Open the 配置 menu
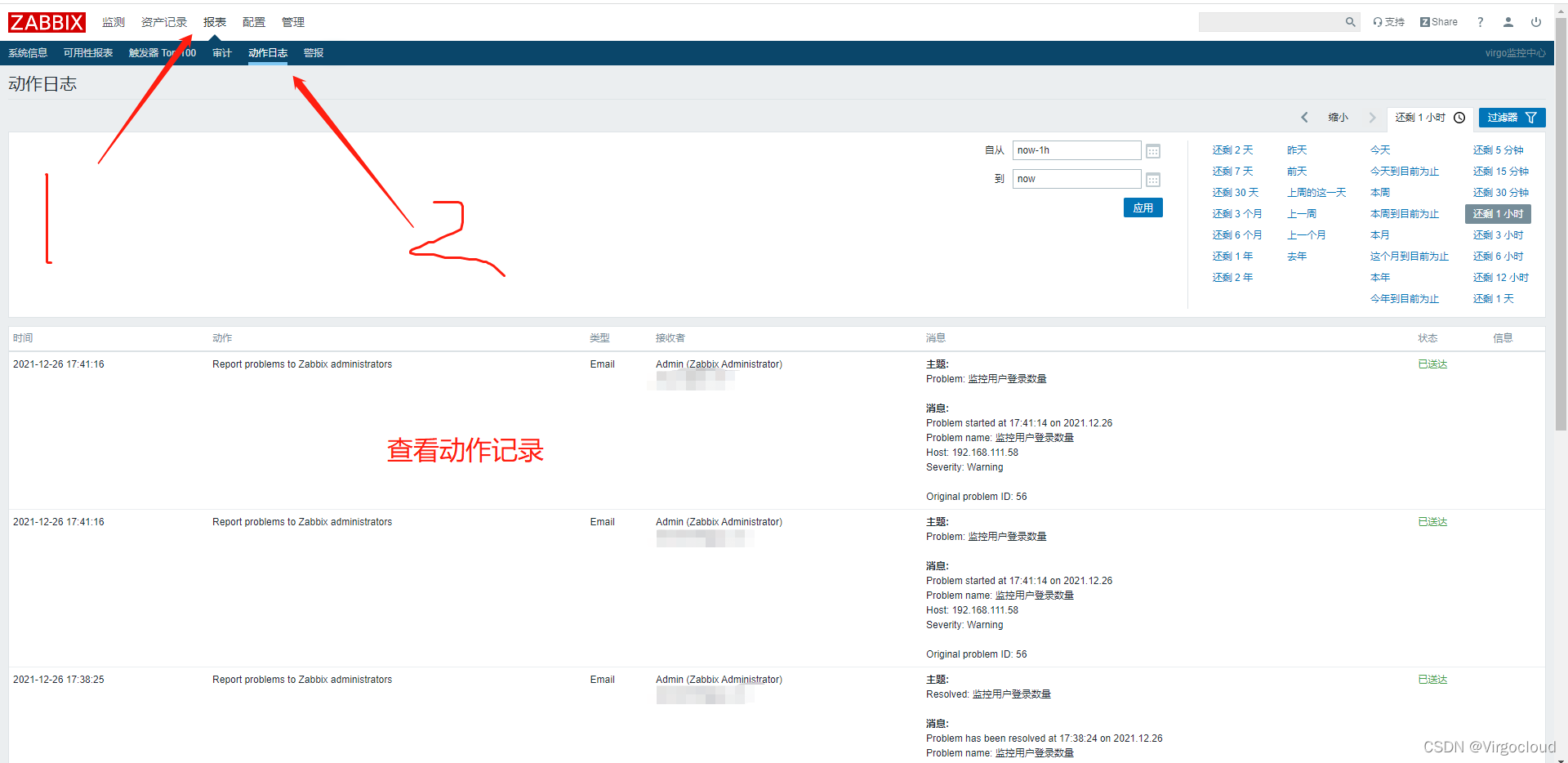1568x763 pixels. pos(254,22)
